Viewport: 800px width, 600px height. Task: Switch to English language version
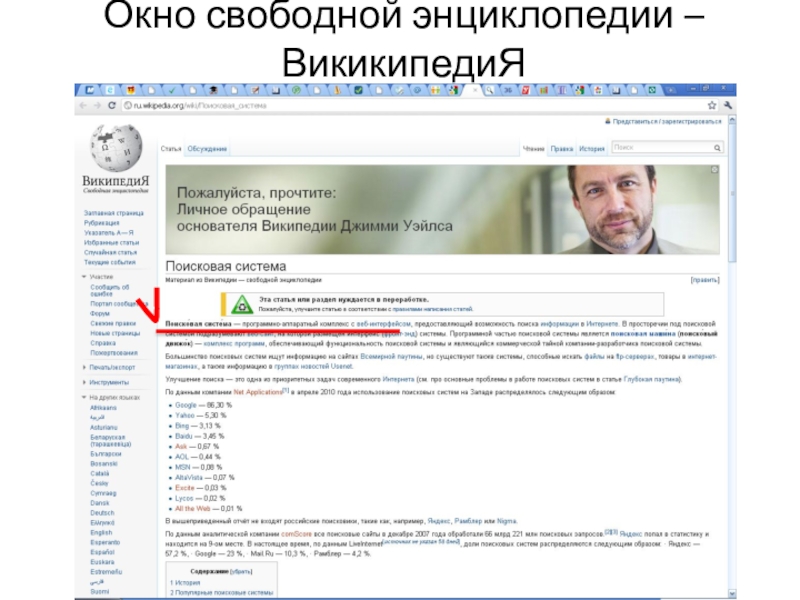(x=101, y=533)
